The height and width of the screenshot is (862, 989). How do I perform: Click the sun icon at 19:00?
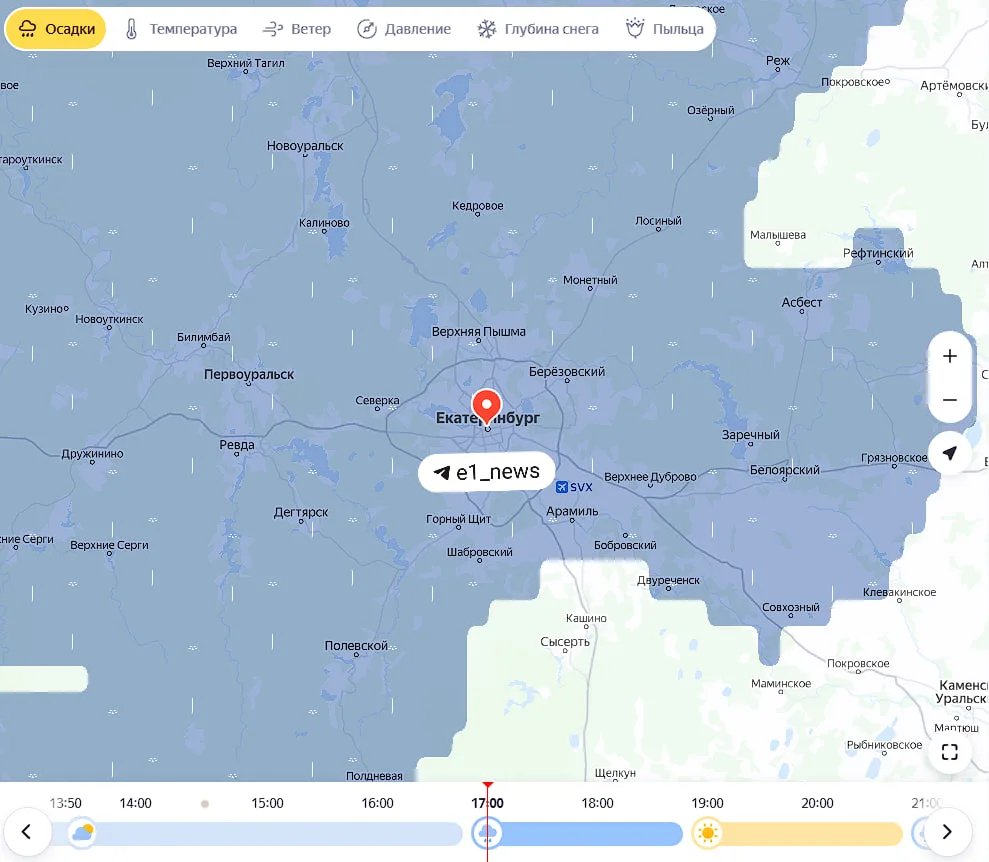click(x=707, y=833)
